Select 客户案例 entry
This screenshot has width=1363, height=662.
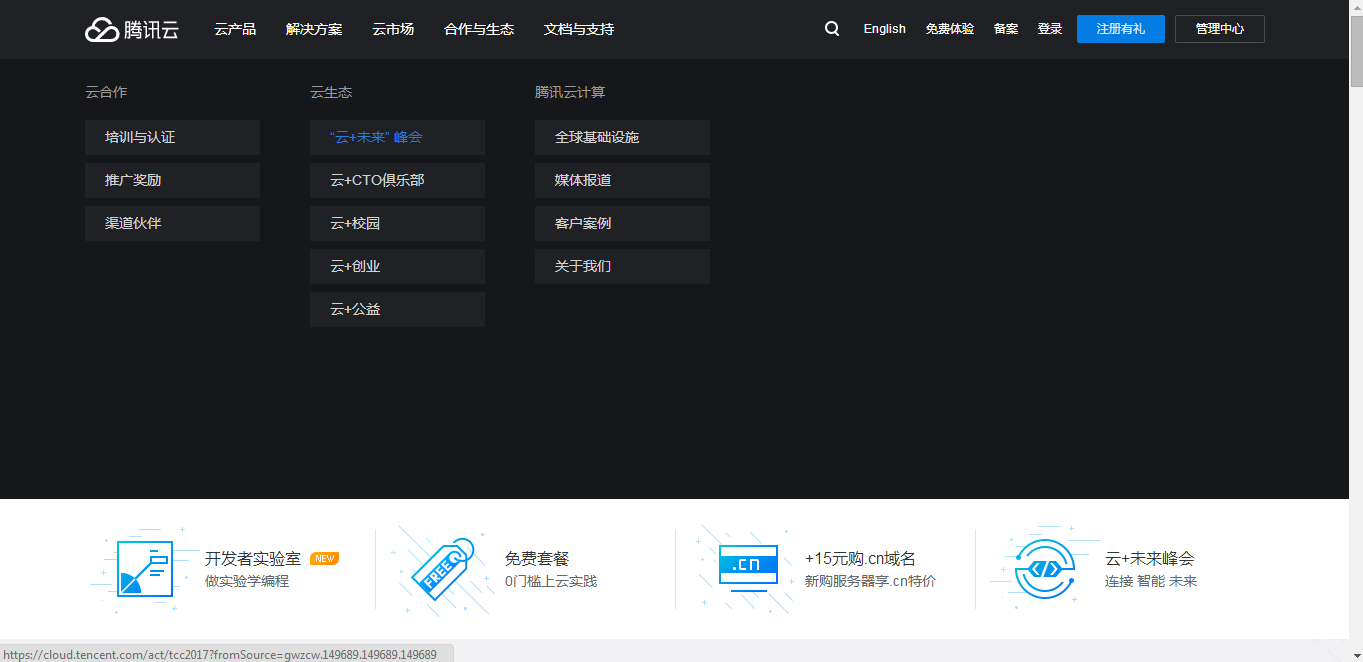622,223
